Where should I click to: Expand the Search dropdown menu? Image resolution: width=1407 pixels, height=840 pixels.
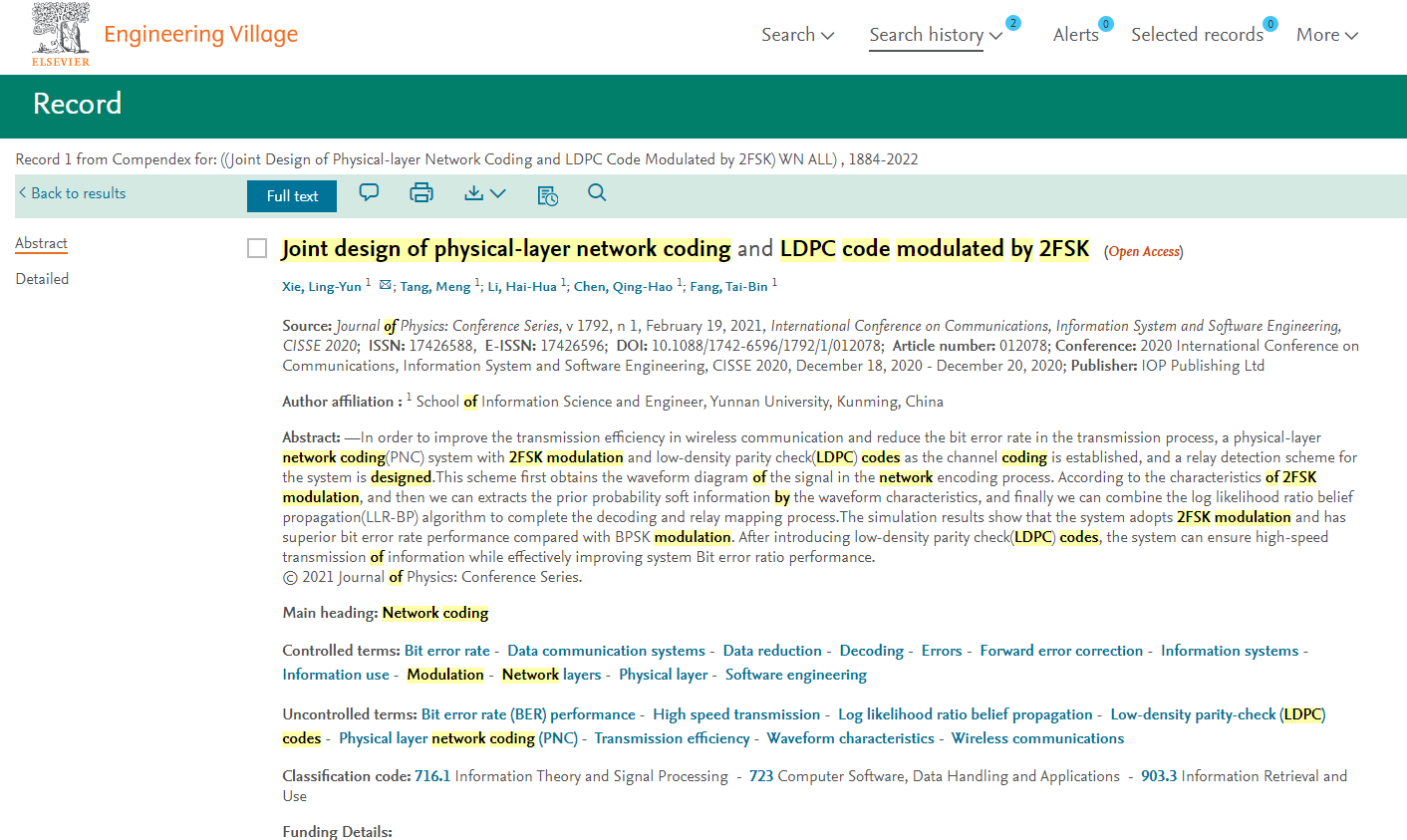tap(797, 35)
